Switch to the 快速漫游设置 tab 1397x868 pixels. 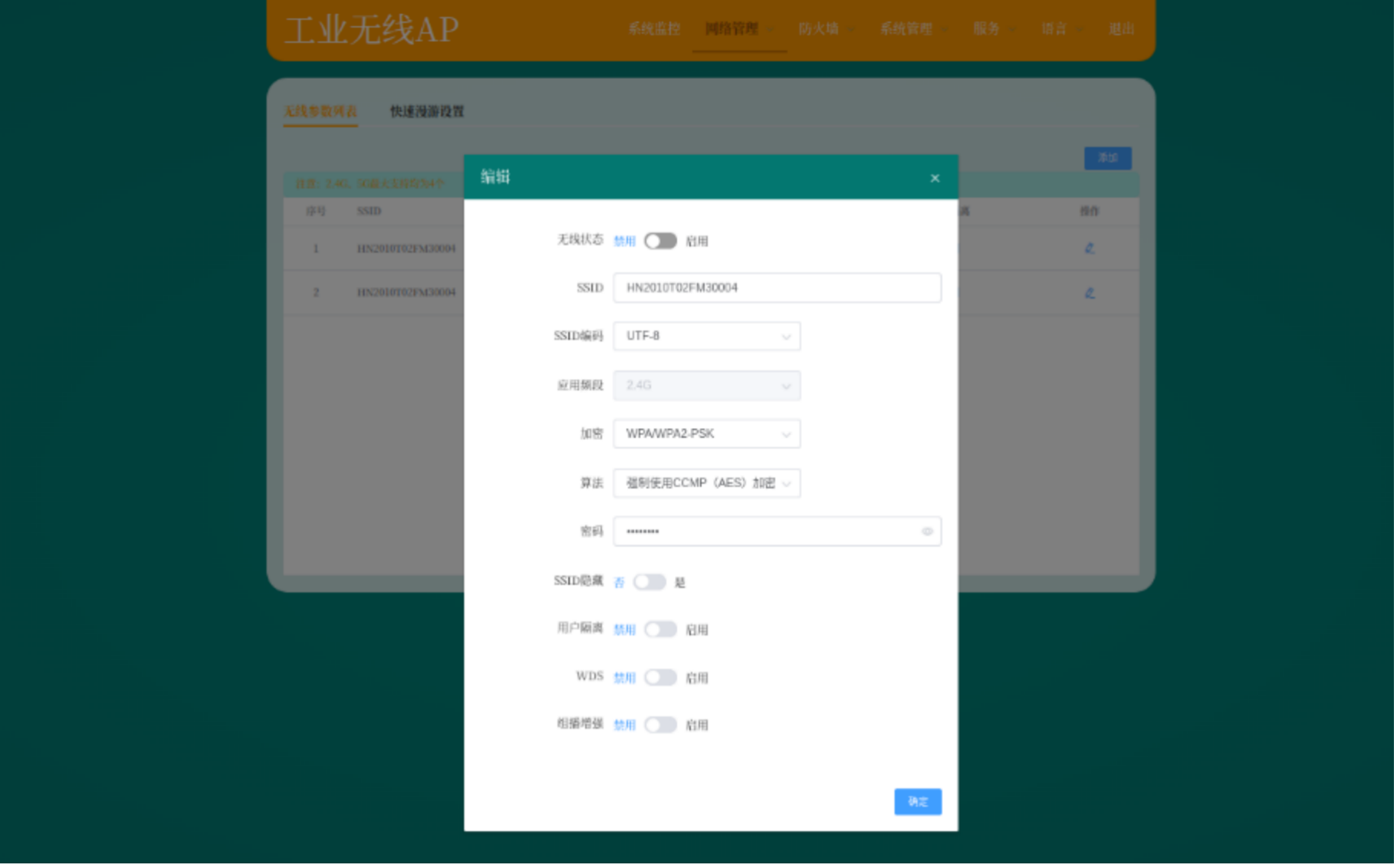pos(426,111)
